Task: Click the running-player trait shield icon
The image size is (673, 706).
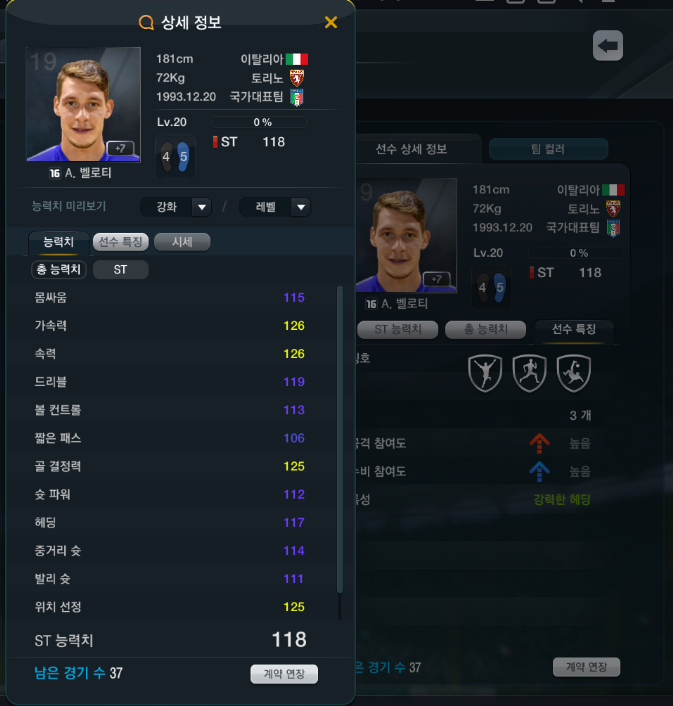Action: (529, 373)
